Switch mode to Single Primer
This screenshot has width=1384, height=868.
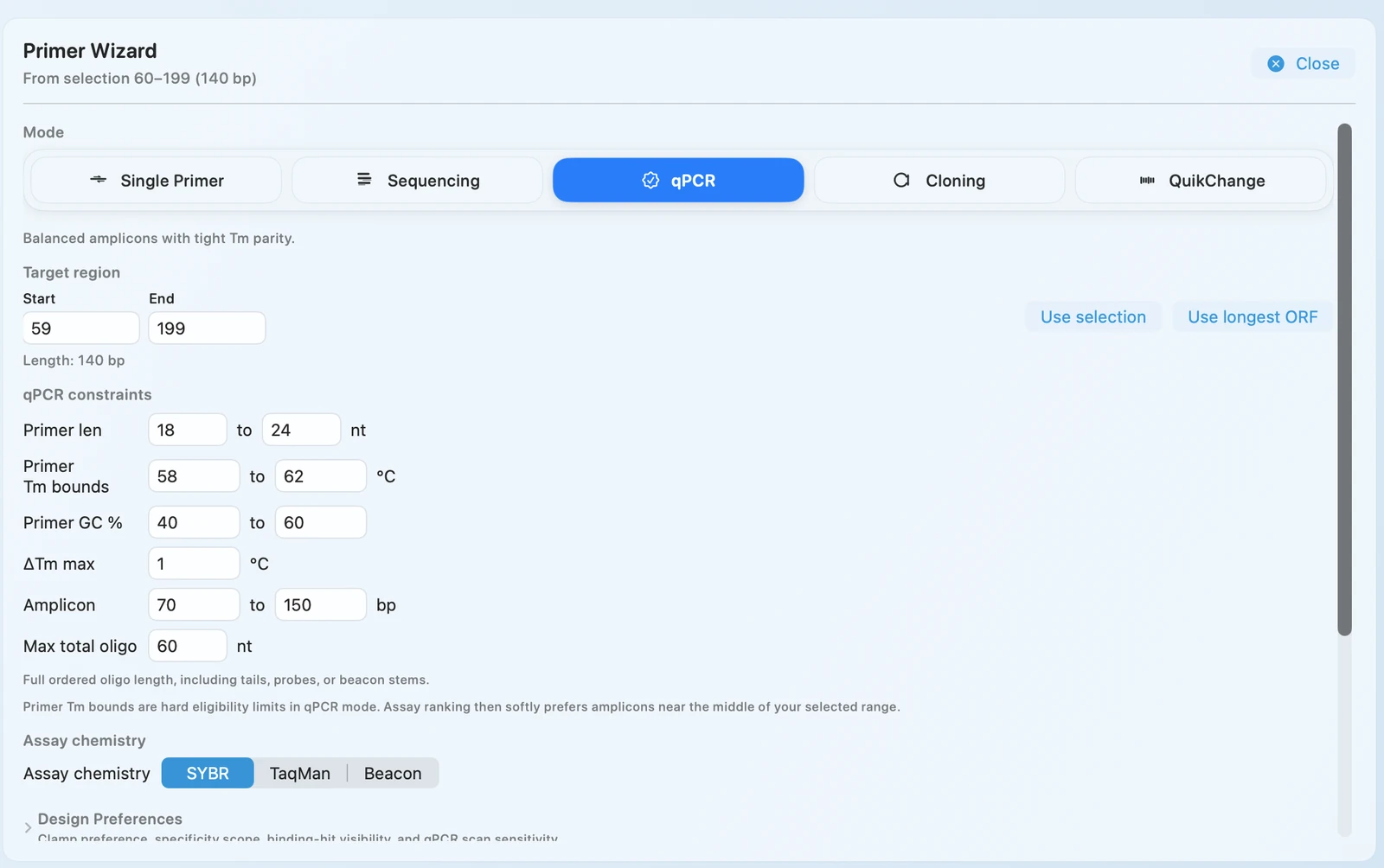(157, 180)
